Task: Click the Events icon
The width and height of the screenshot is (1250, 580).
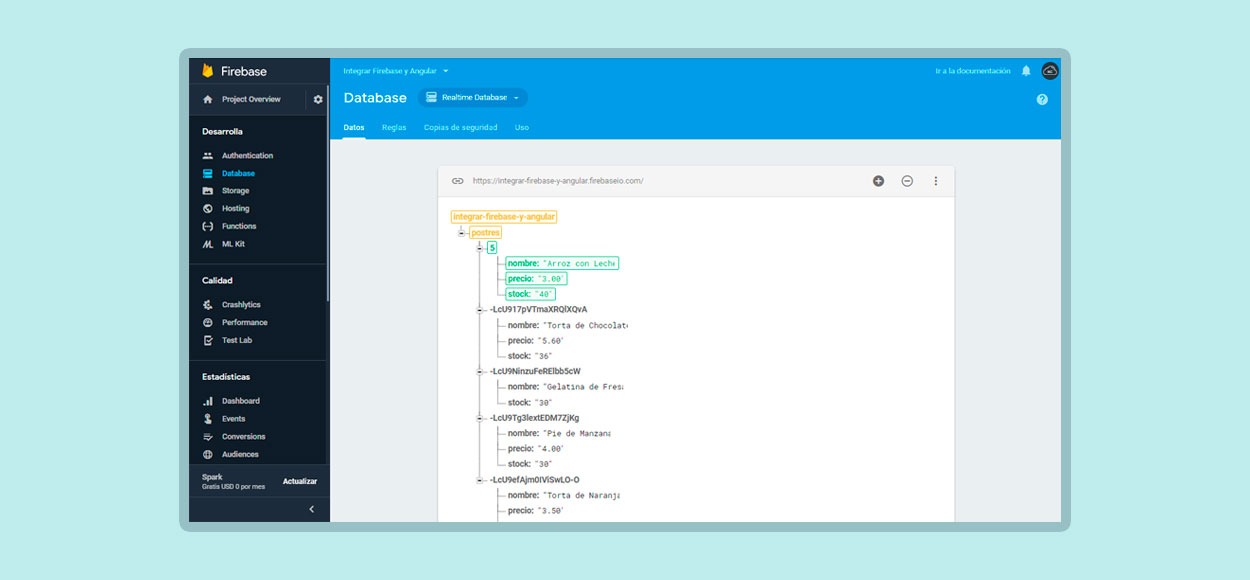Action: (x=208, y=419)
